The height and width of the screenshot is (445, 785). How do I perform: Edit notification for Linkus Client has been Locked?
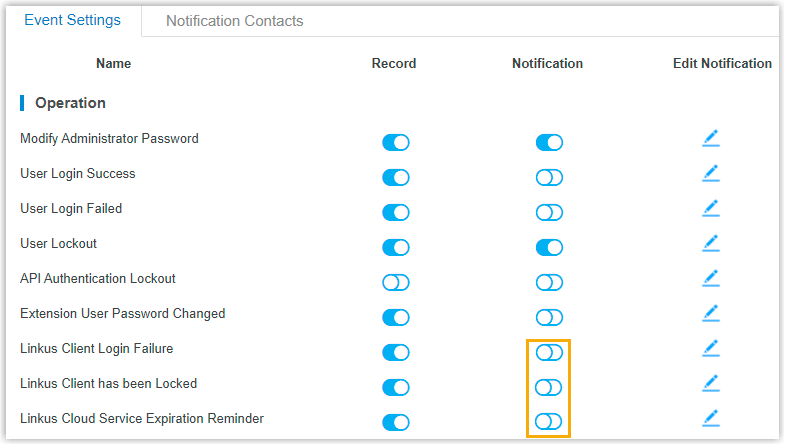pos(710,384)
